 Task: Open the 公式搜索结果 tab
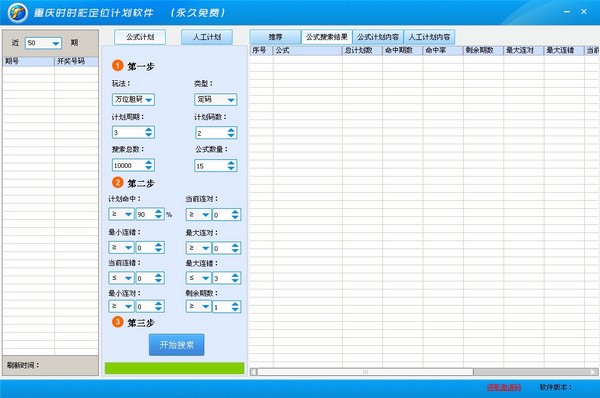[326, 37]
